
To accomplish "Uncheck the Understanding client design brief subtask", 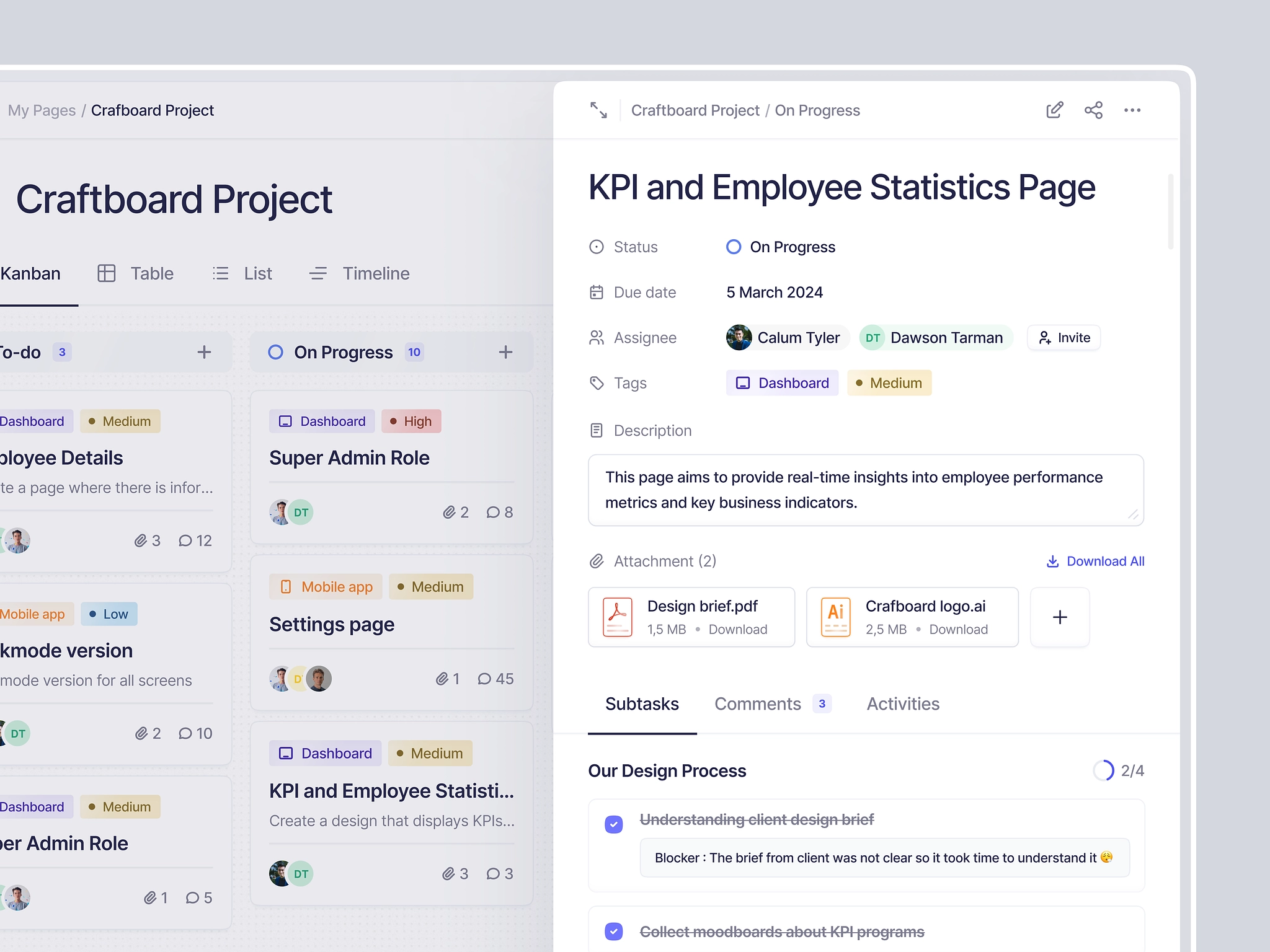I will tap(613, 824).
